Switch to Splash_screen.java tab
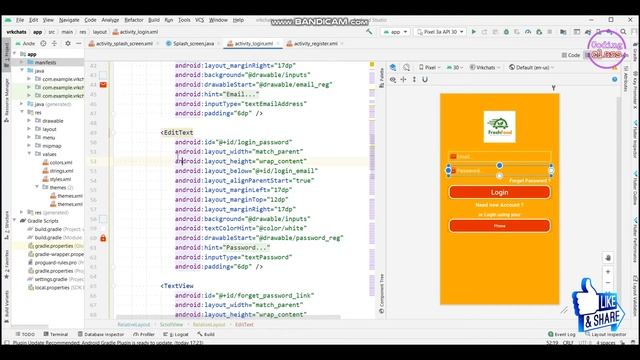640x360 pixels. [x=191, y=43]
